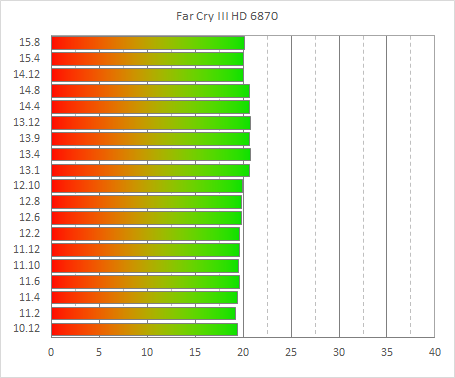Click the 20 value on horizontal axis

point(243,352)
